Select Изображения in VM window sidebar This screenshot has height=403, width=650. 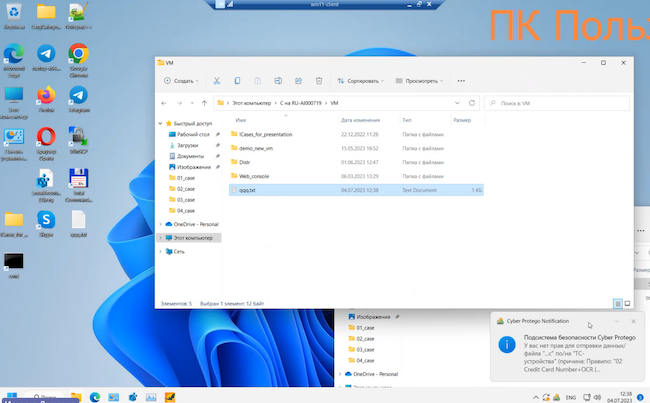click(194, 167)
